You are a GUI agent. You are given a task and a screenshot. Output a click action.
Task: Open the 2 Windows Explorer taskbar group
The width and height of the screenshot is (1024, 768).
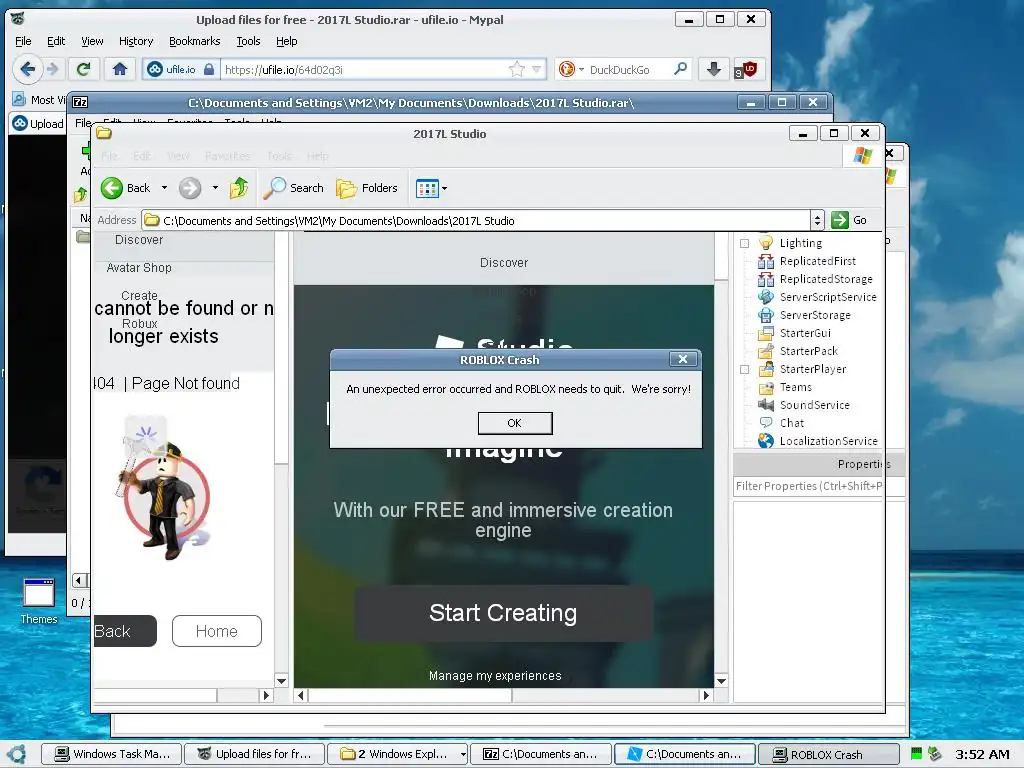point(398,754)
